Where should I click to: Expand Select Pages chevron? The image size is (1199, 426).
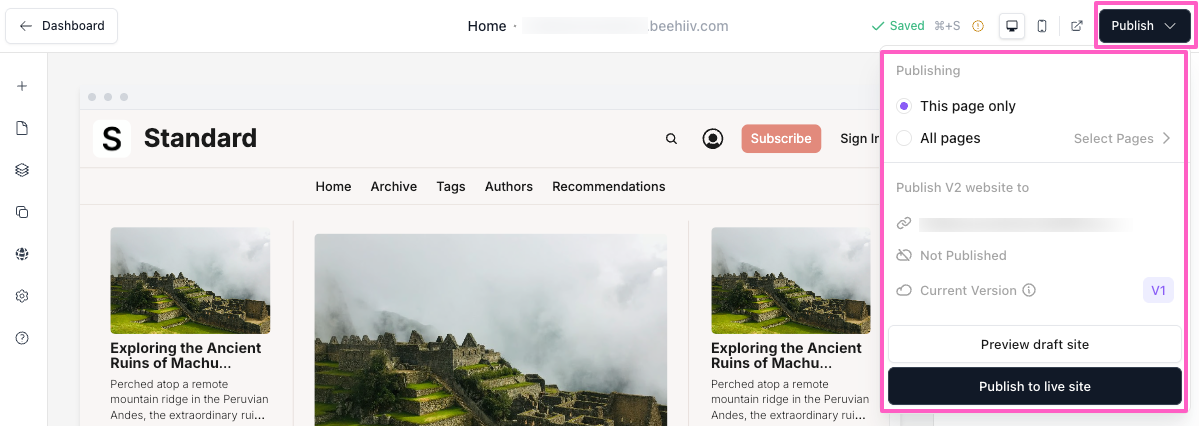1167,138
